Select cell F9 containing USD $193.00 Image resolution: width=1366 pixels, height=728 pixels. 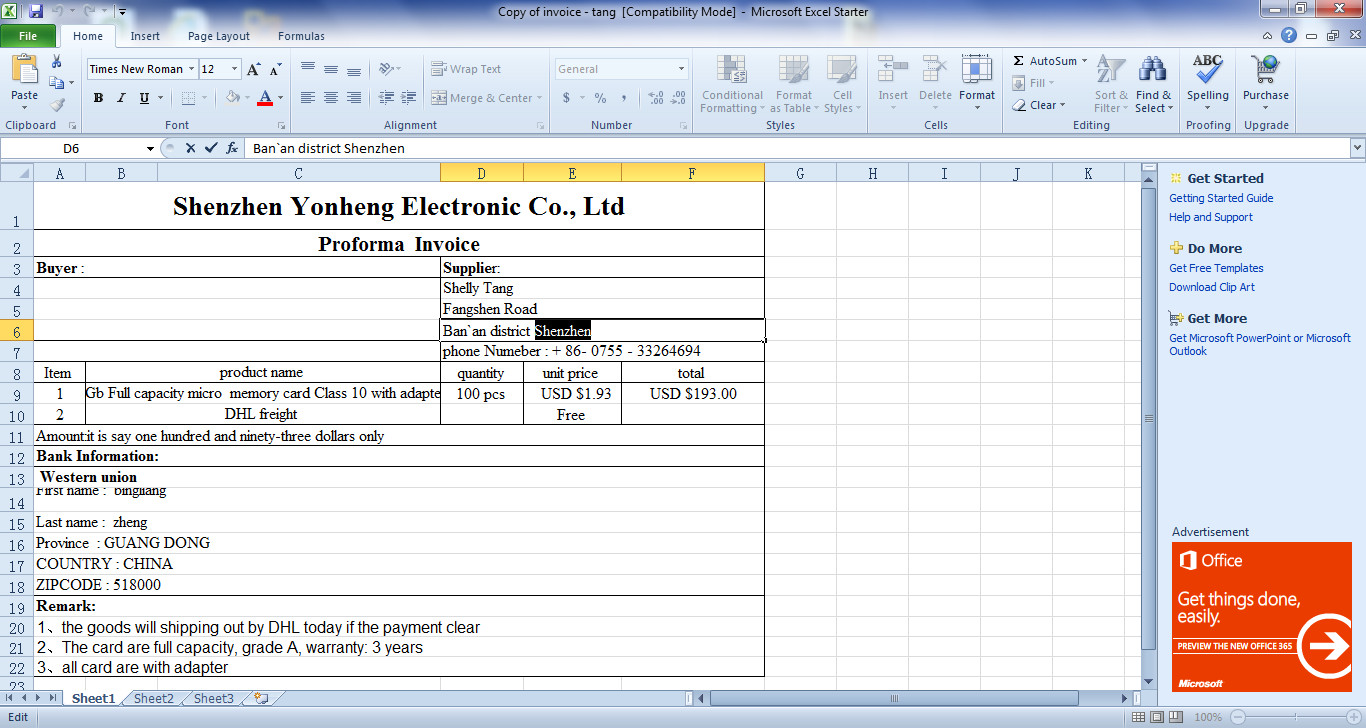click(x=693, y=394)
